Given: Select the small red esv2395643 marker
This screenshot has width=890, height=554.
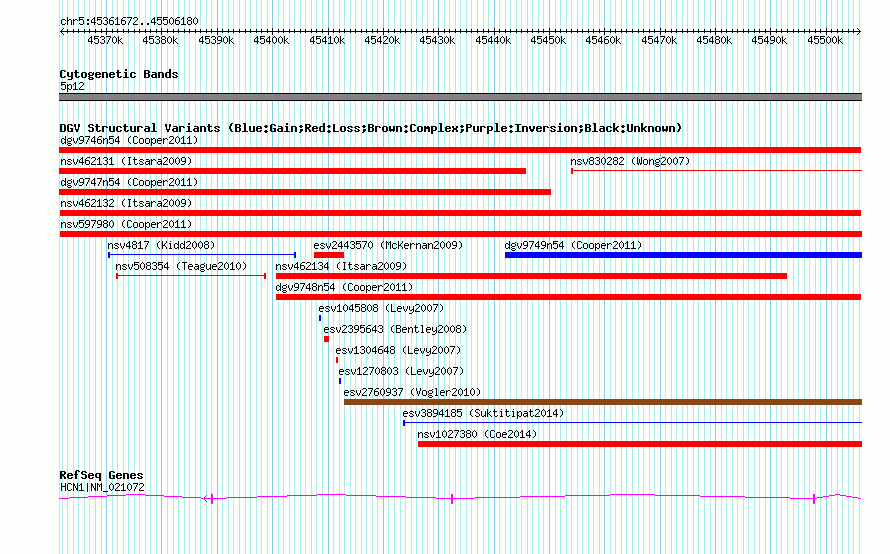Looking at the screenshot, I should [x=326, y=339].
